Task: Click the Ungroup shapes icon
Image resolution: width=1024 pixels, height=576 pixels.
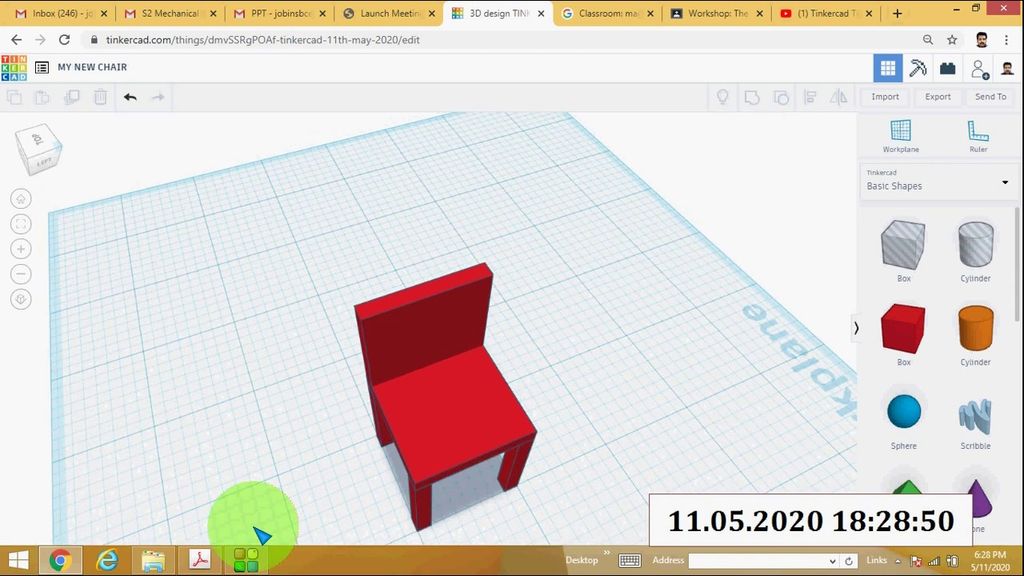Action: coord(781,97)
